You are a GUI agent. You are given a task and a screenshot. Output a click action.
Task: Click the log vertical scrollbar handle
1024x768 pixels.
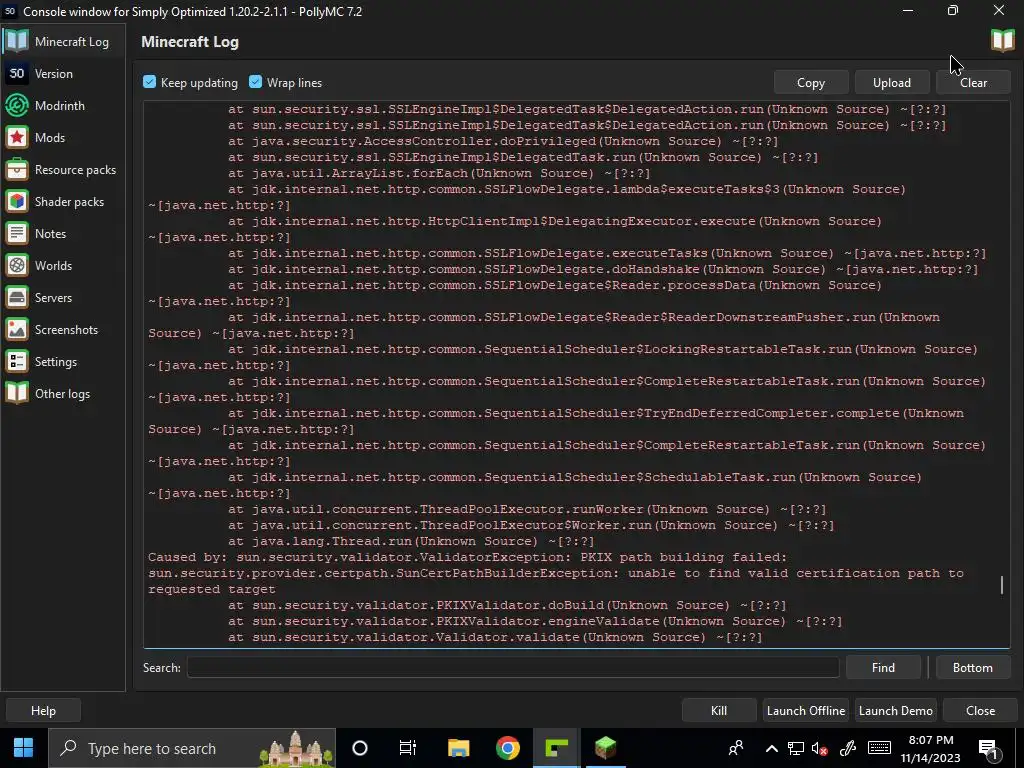[1002, 584]
